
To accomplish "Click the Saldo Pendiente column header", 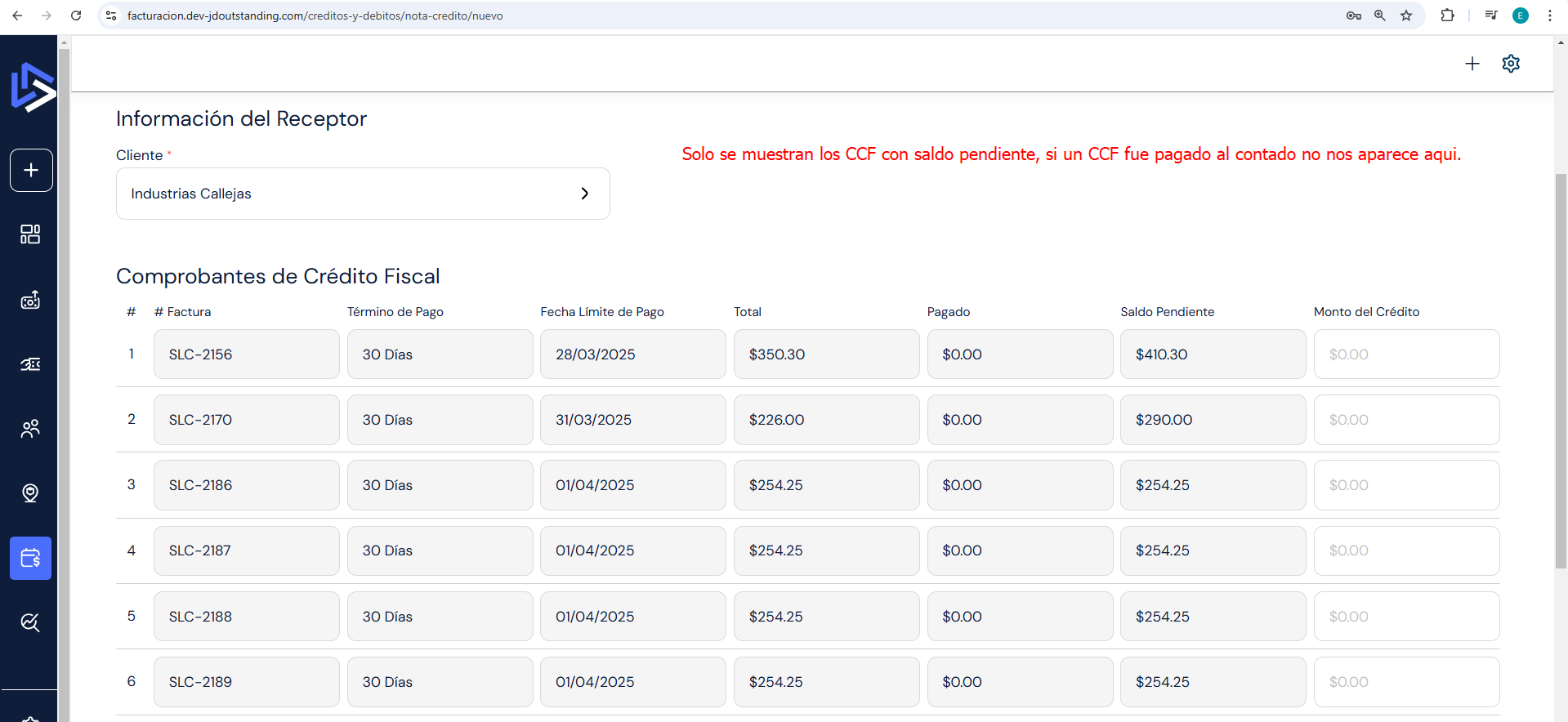I will [1167, 312].
